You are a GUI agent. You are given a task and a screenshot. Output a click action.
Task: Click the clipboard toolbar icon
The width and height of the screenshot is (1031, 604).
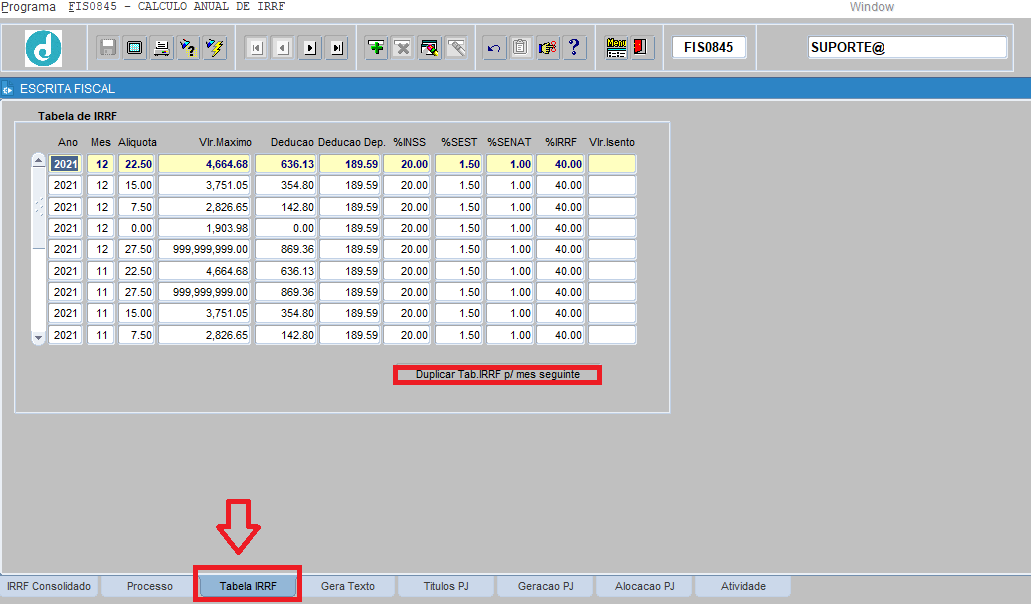(x=520, y=48)
